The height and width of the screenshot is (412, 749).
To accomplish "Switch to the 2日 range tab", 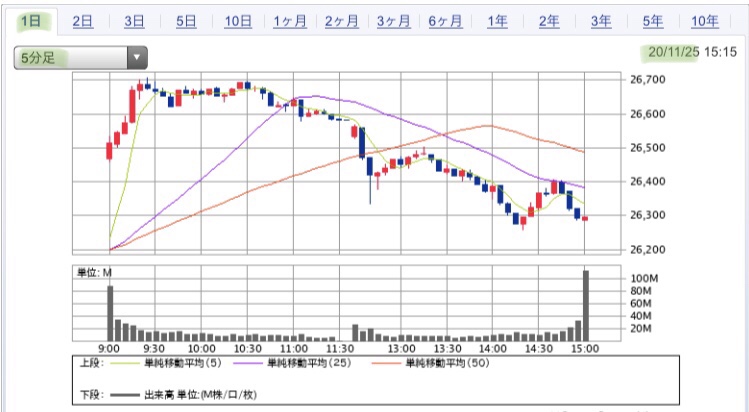I will (83, 21).
